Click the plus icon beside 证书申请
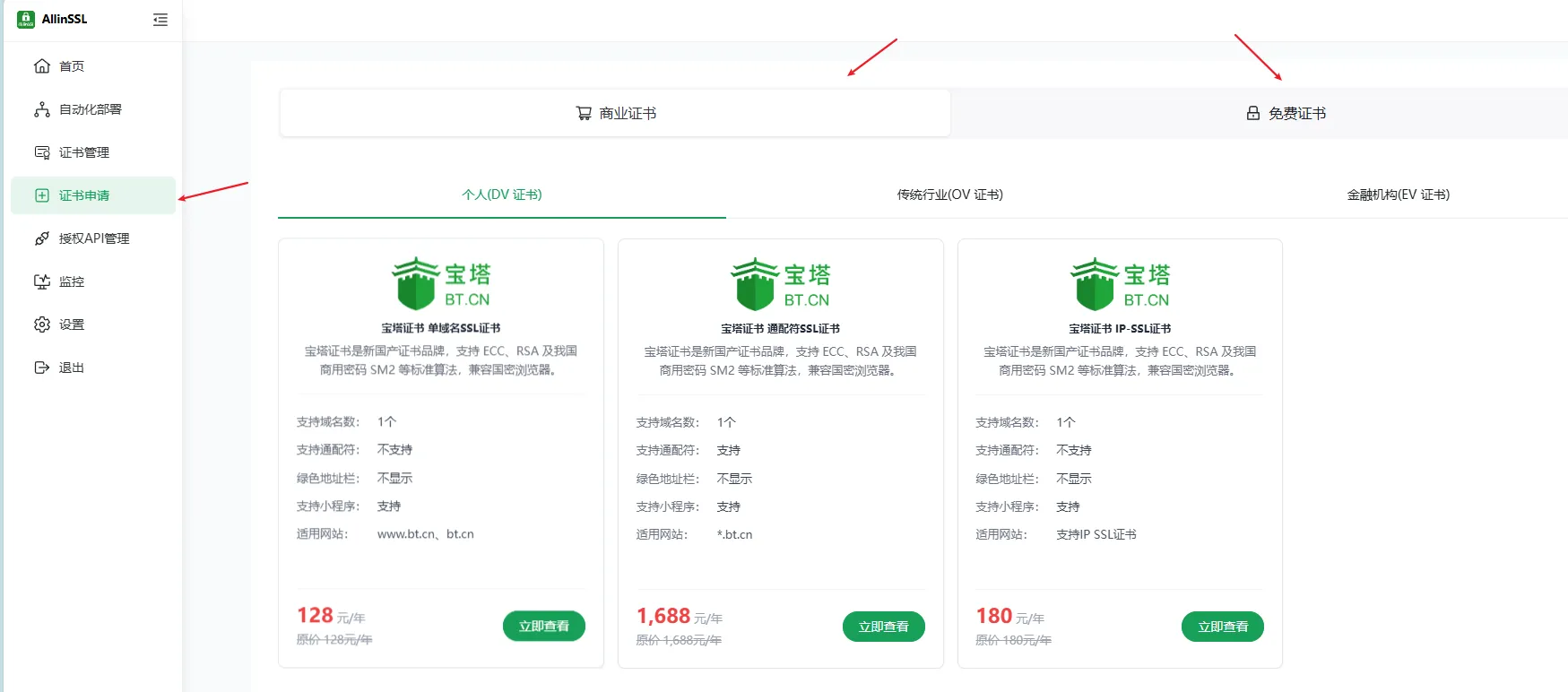Image resolution: width=1568 pixels, height=692 pixels. tap(42, 195)
